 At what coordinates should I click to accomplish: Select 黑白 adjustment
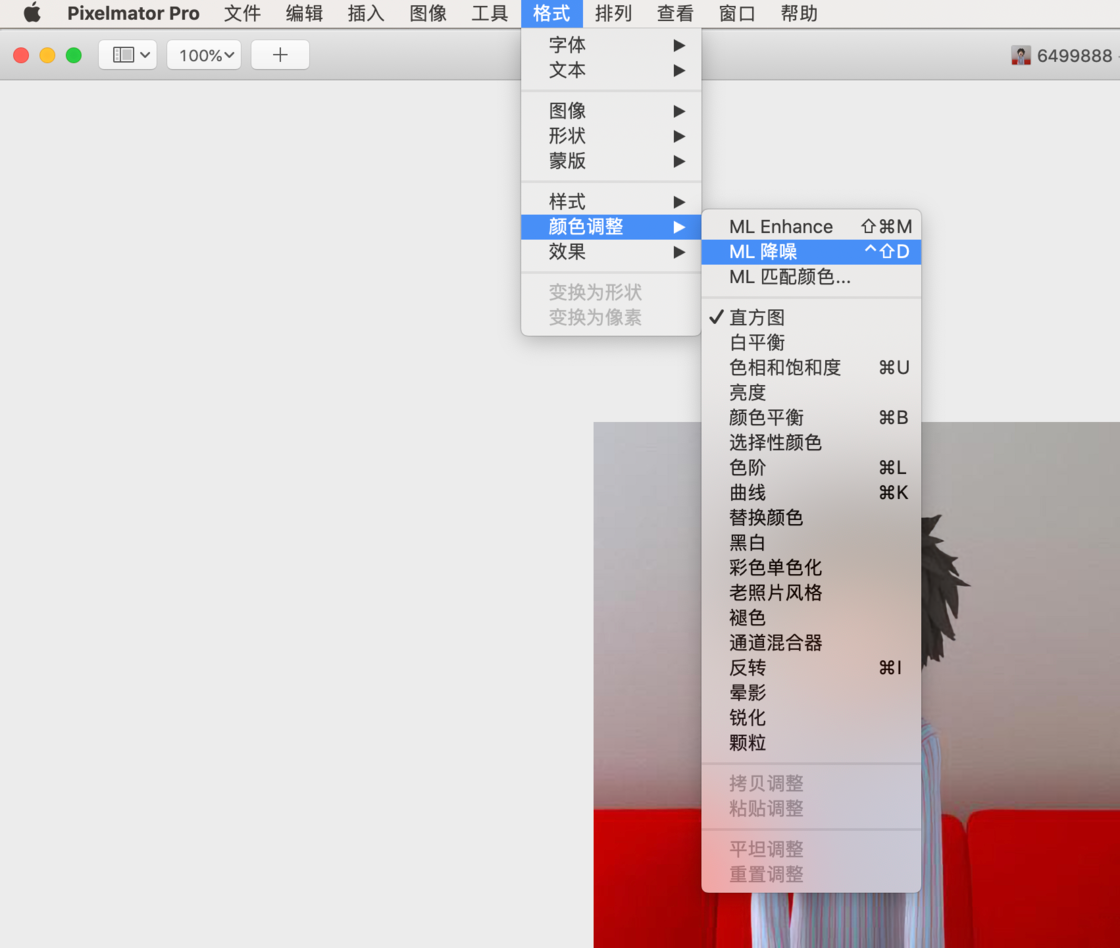811,542
